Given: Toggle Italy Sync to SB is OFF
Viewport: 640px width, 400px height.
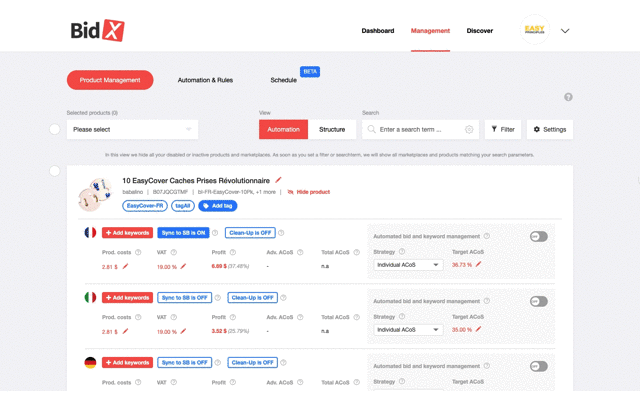Looking at the screenshot, I should click(184, 298).
